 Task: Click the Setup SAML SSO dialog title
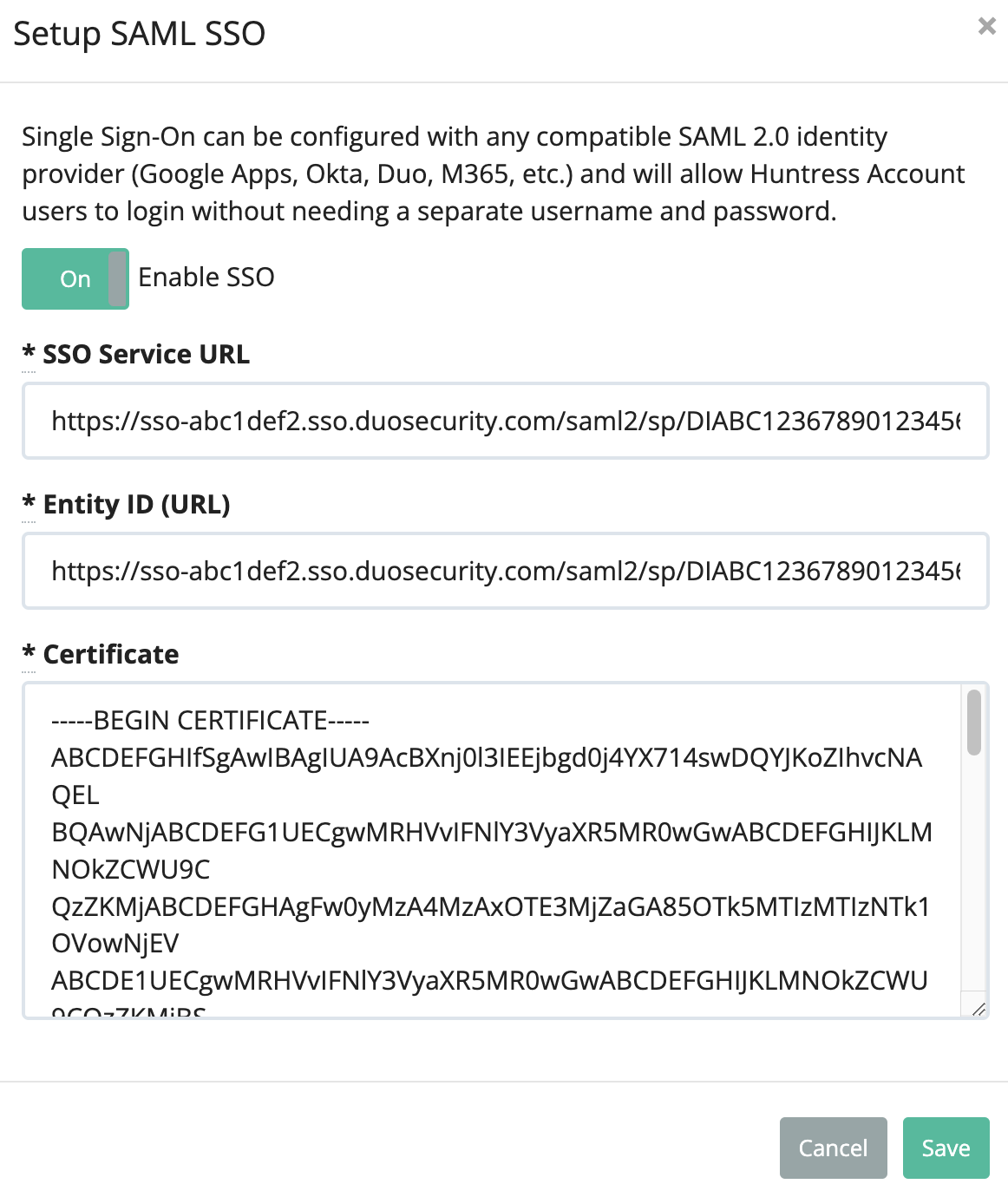coord(139,34)
